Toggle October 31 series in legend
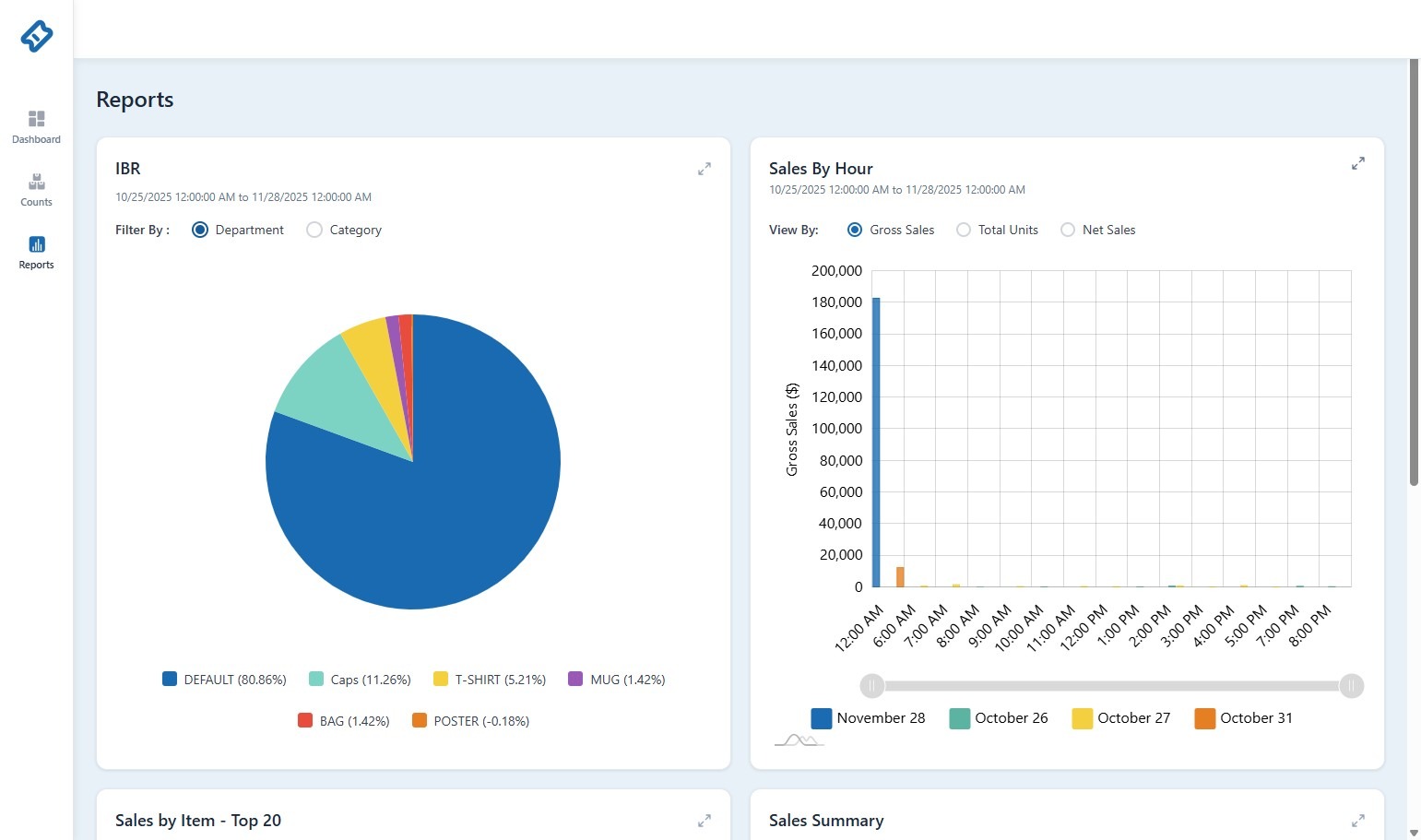 point(1244,718)
